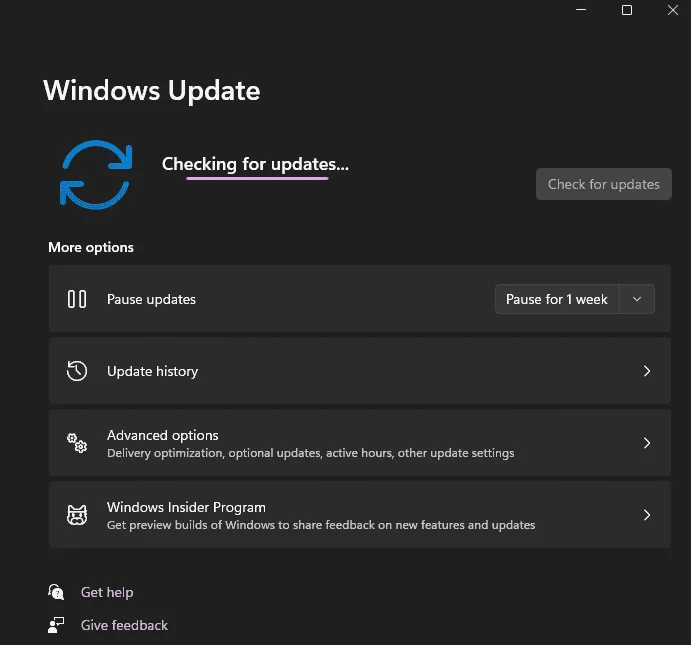Click the Delivery optimization description text

coord(311,453)
